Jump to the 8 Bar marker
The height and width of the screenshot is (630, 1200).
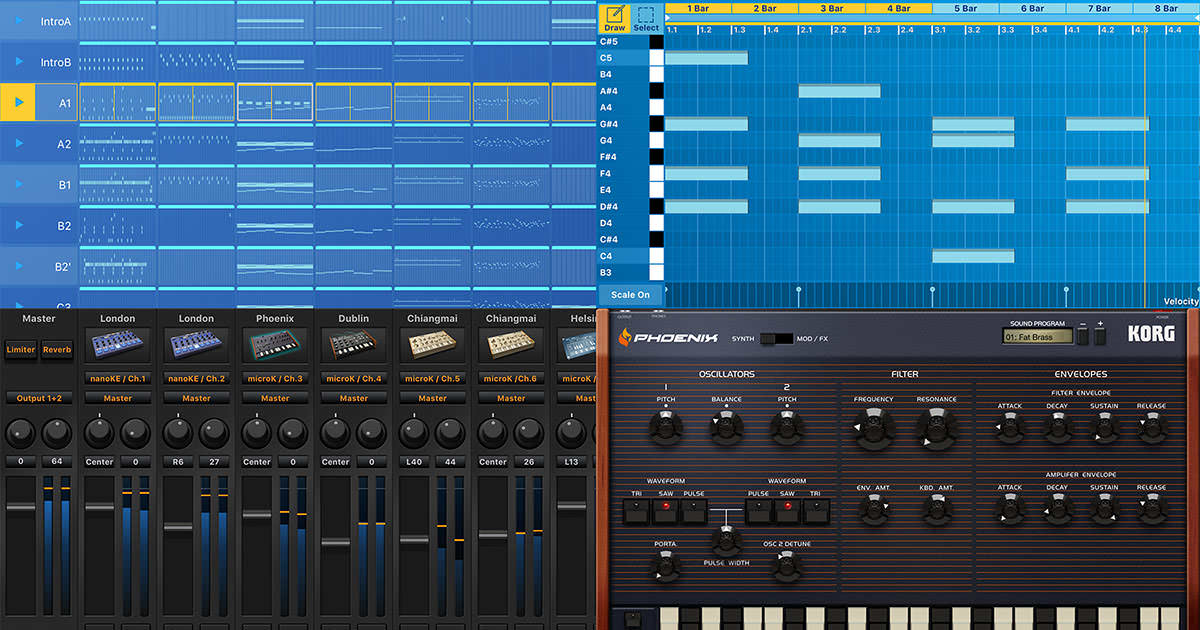coord(1166,8)
